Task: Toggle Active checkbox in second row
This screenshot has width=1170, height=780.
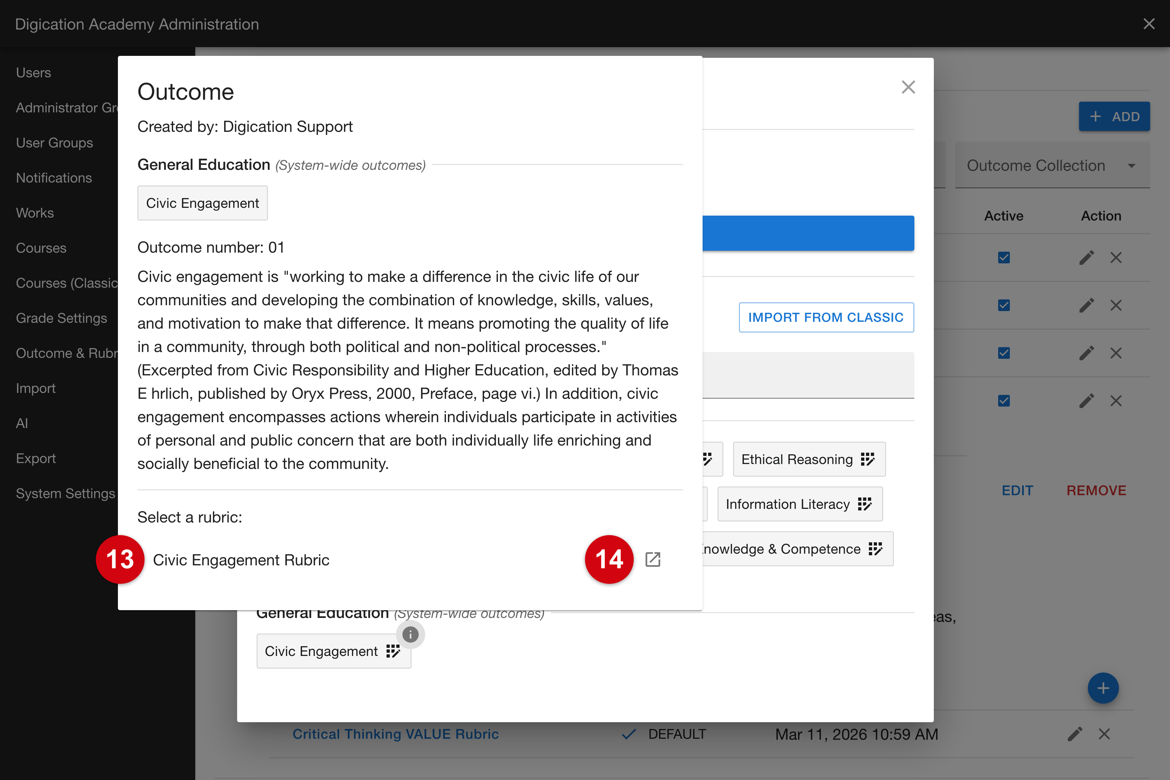Action: [1004, 305]
